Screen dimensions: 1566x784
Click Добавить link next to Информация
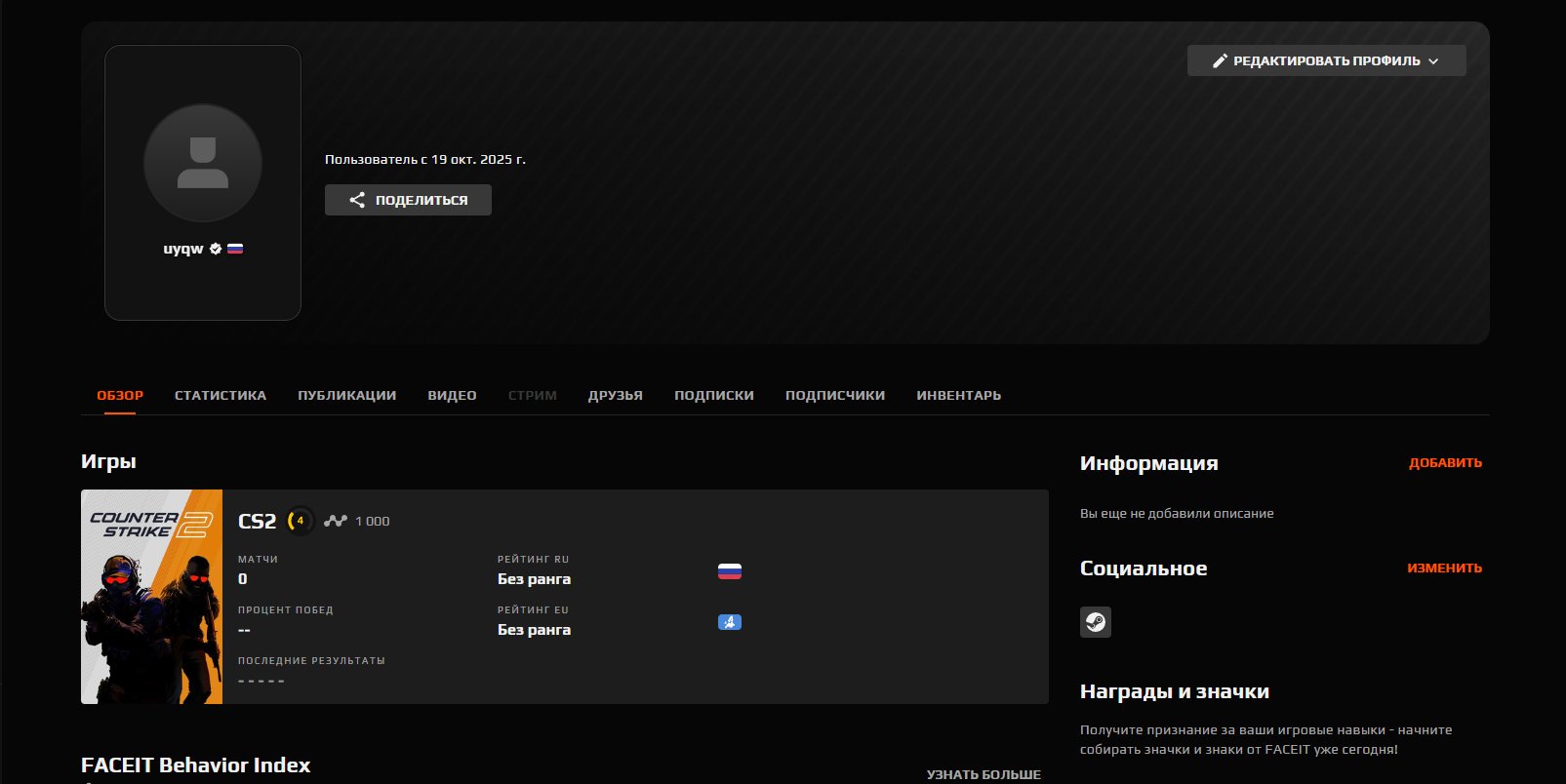click(x=1445, y=463)
